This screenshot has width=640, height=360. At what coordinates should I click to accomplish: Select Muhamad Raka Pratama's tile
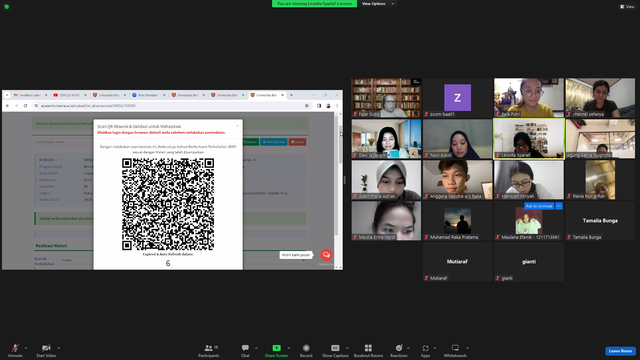(457, 220)
